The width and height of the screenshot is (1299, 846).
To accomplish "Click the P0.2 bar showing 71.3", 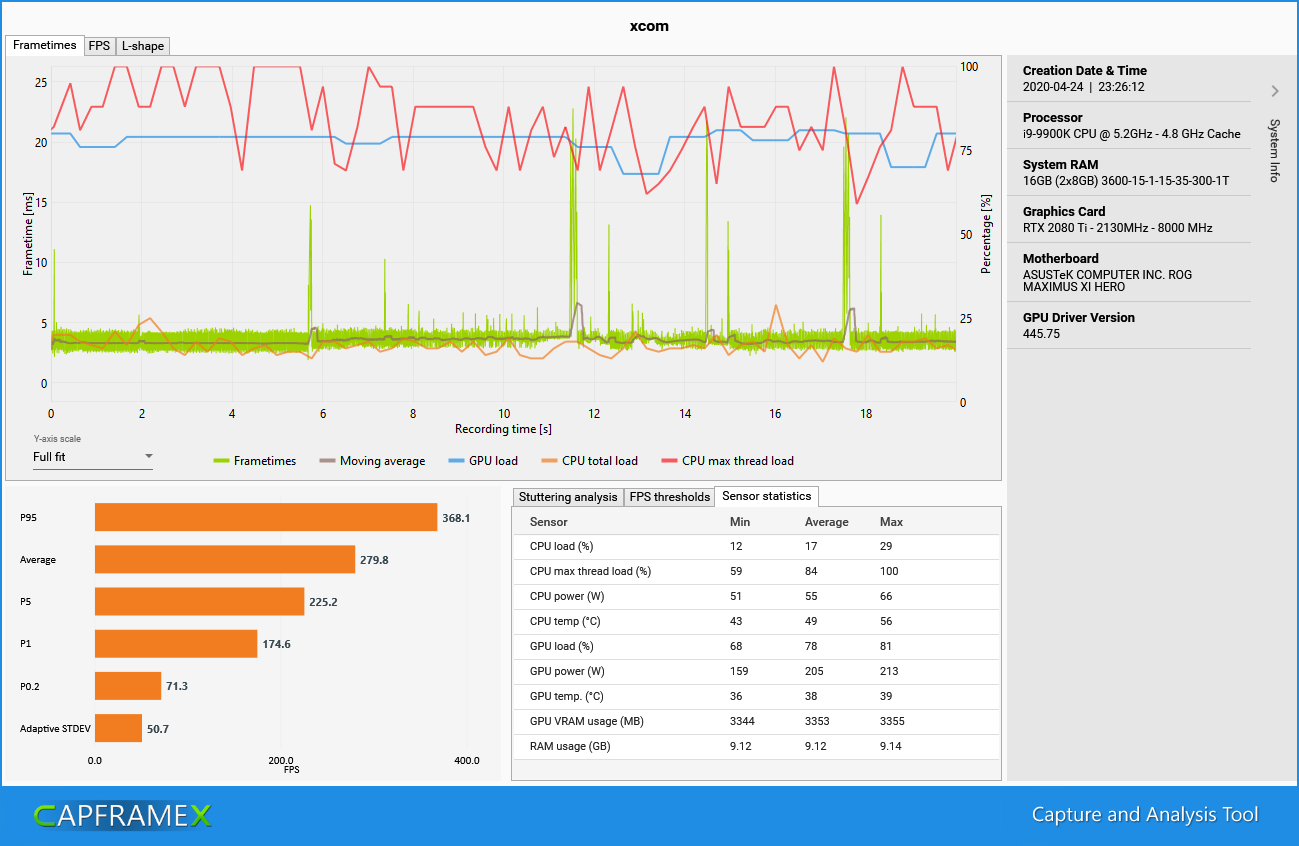I will [128, 686].
